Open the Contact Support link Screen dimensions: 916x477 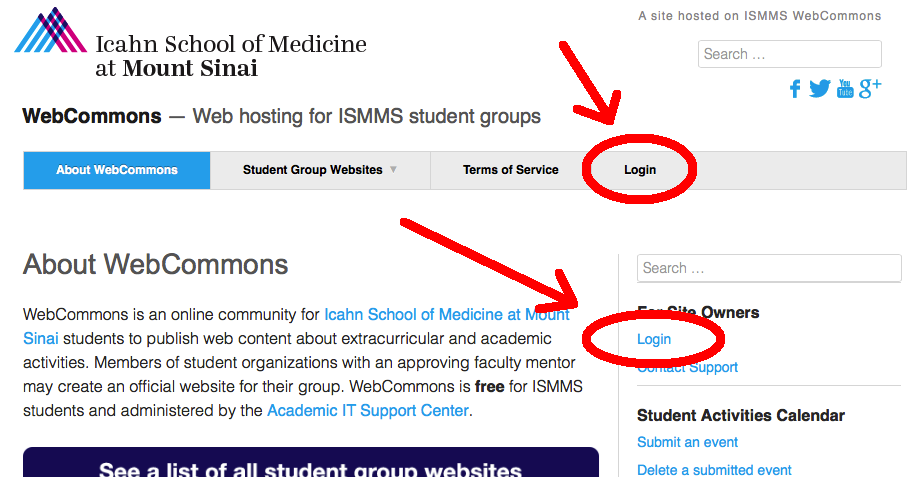[x=687, y=367]
